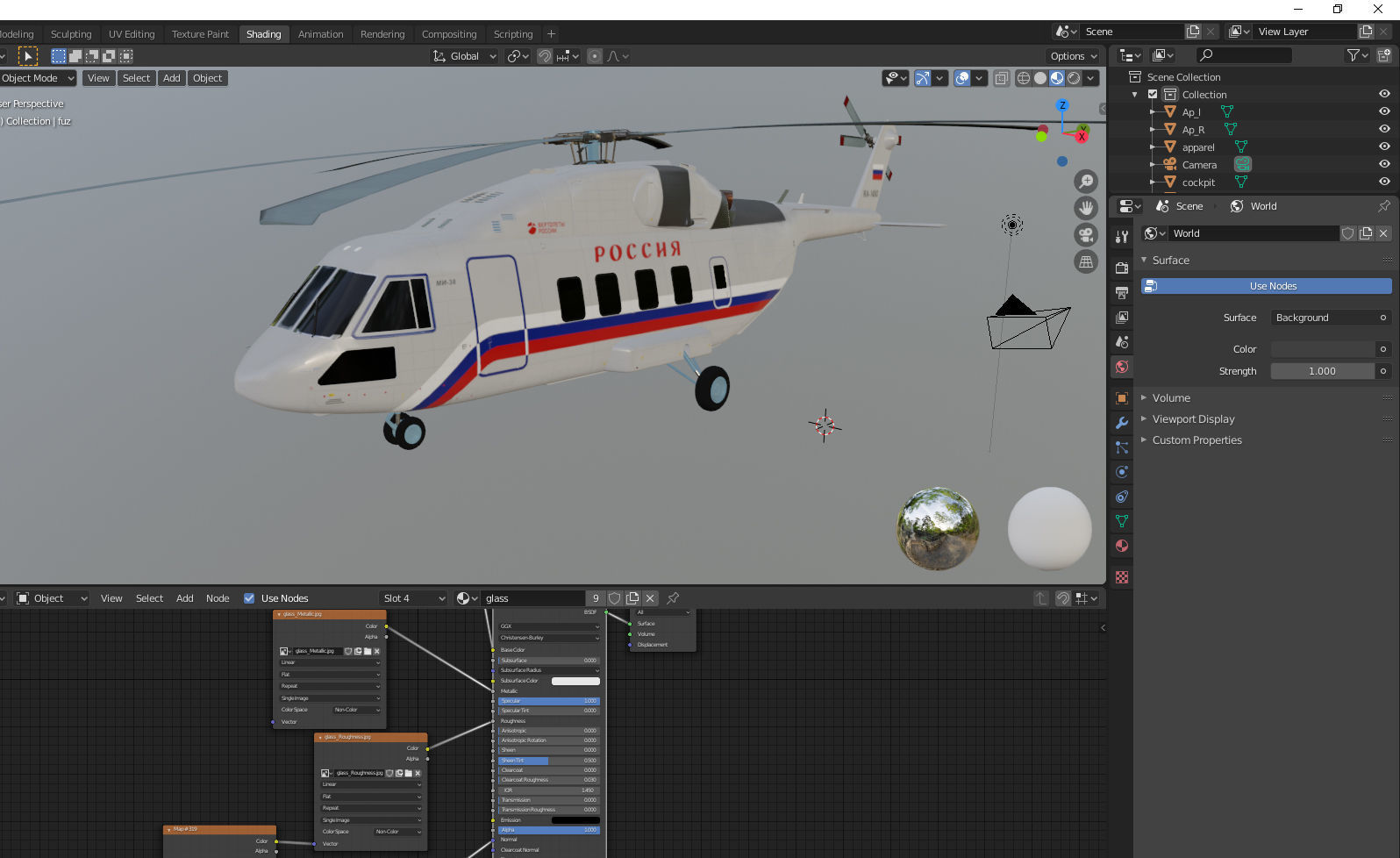Screen dimensions: 1400x858
Task: Open the Modifiers wrench tab icon
Action: click(x=1121, y=422)
